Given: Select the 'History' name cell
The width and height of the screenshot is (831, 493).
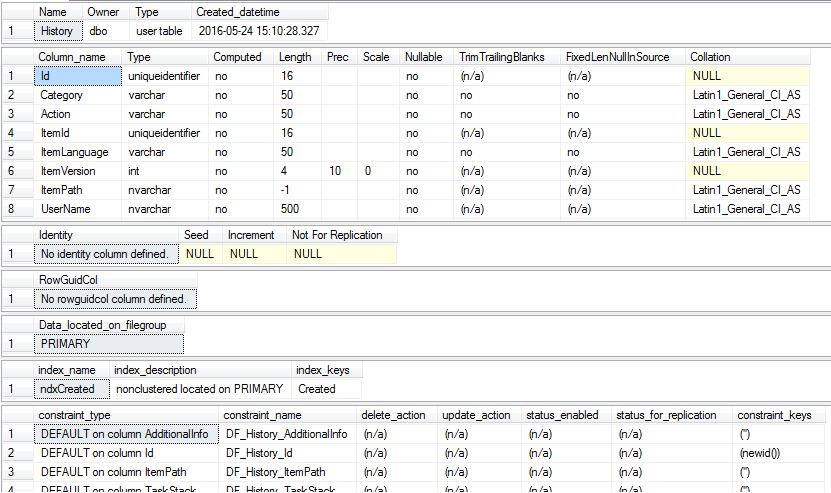Looking at the screenshot, I should pyautogui.click(x=58, y=31).
